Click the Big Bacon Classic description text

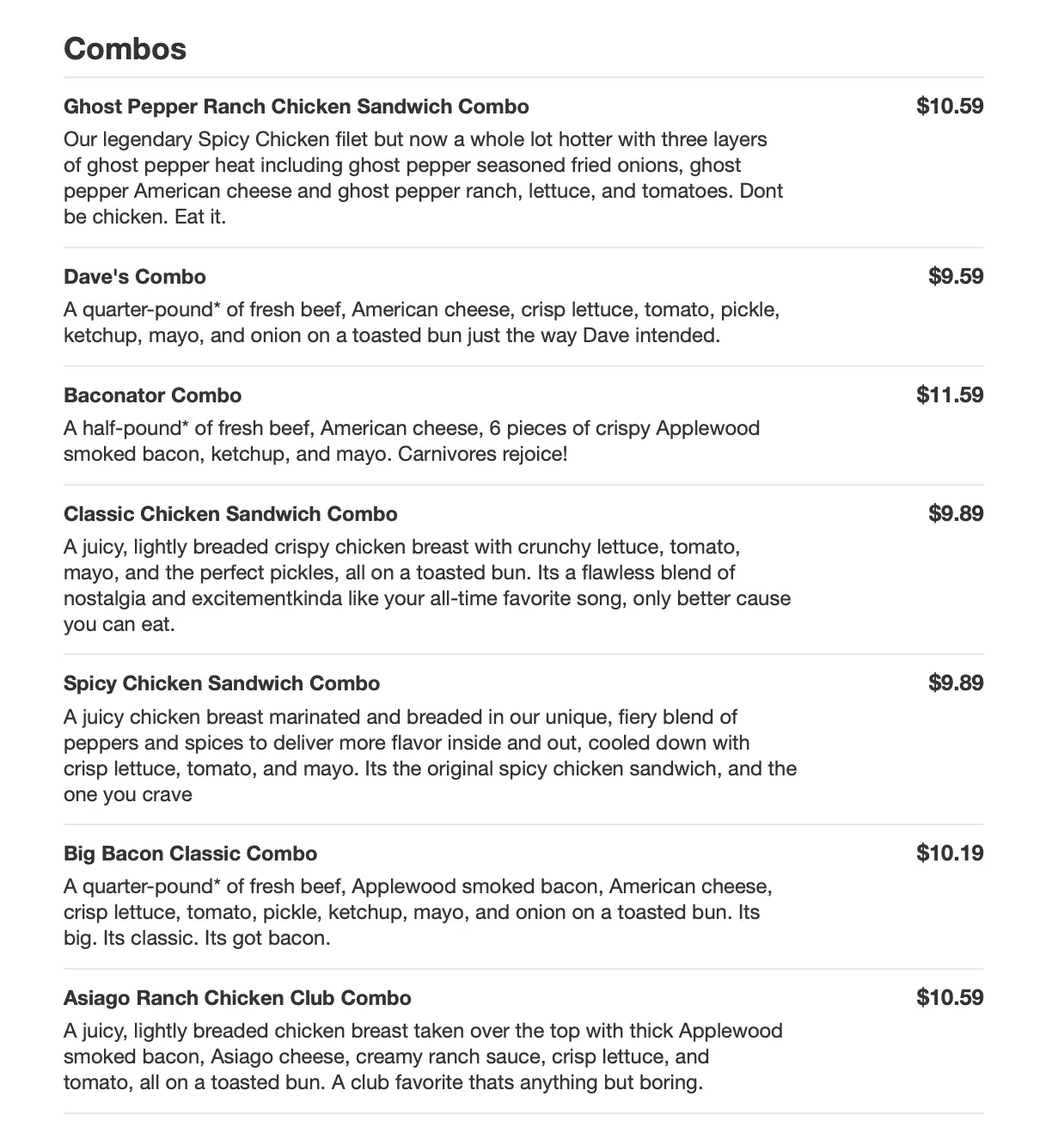pyautogui.click(x=418, y=912)
